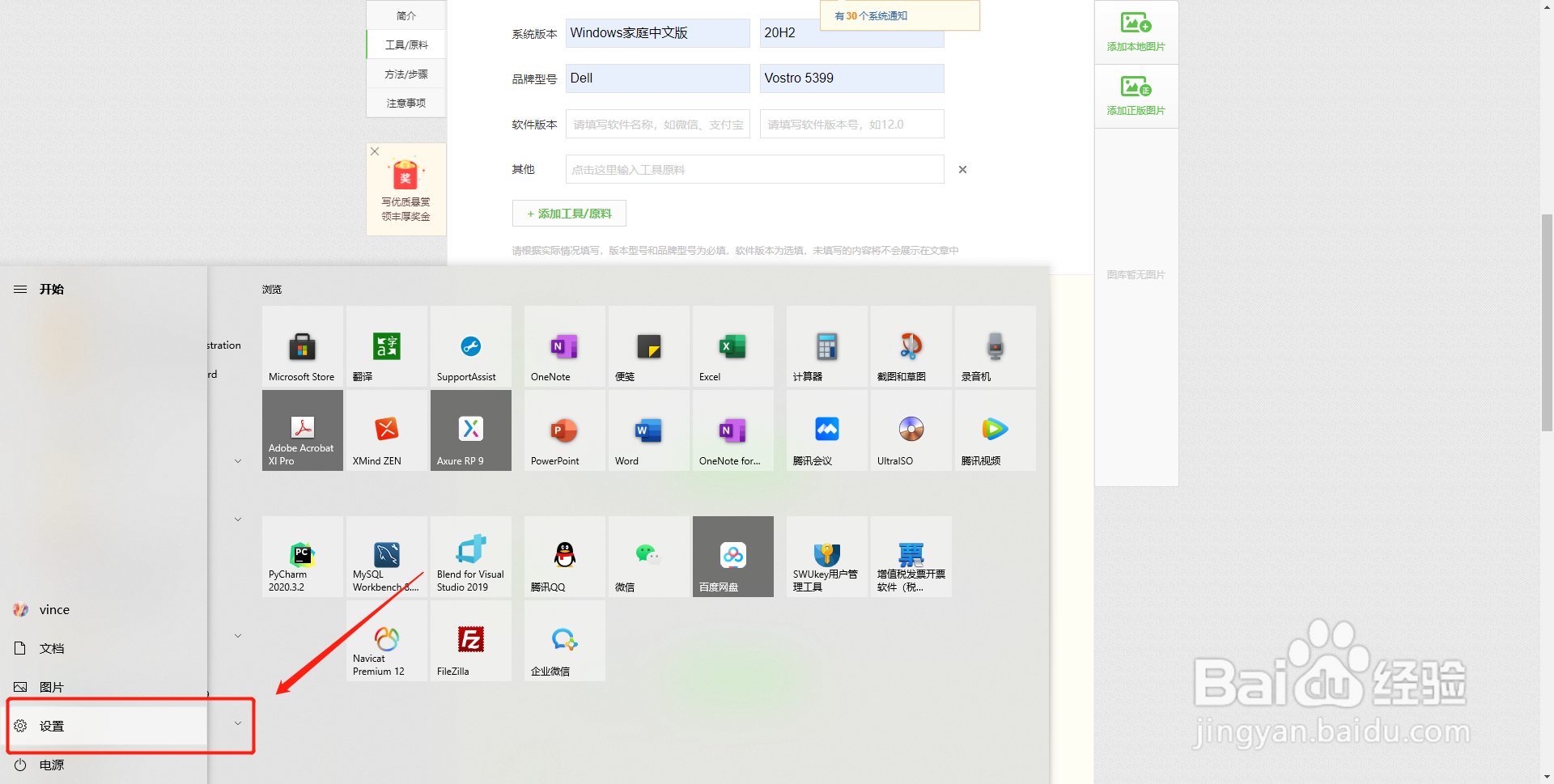1554x784 pixels.
Task: Click the software name input field
Action: pos(658,124)
